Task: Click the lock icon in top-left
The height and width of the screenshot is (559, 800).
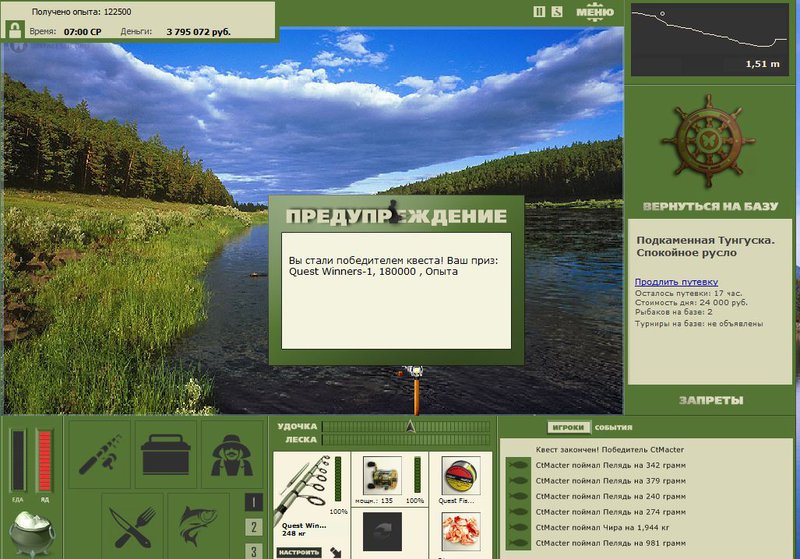Action: [x=15, y=29]
